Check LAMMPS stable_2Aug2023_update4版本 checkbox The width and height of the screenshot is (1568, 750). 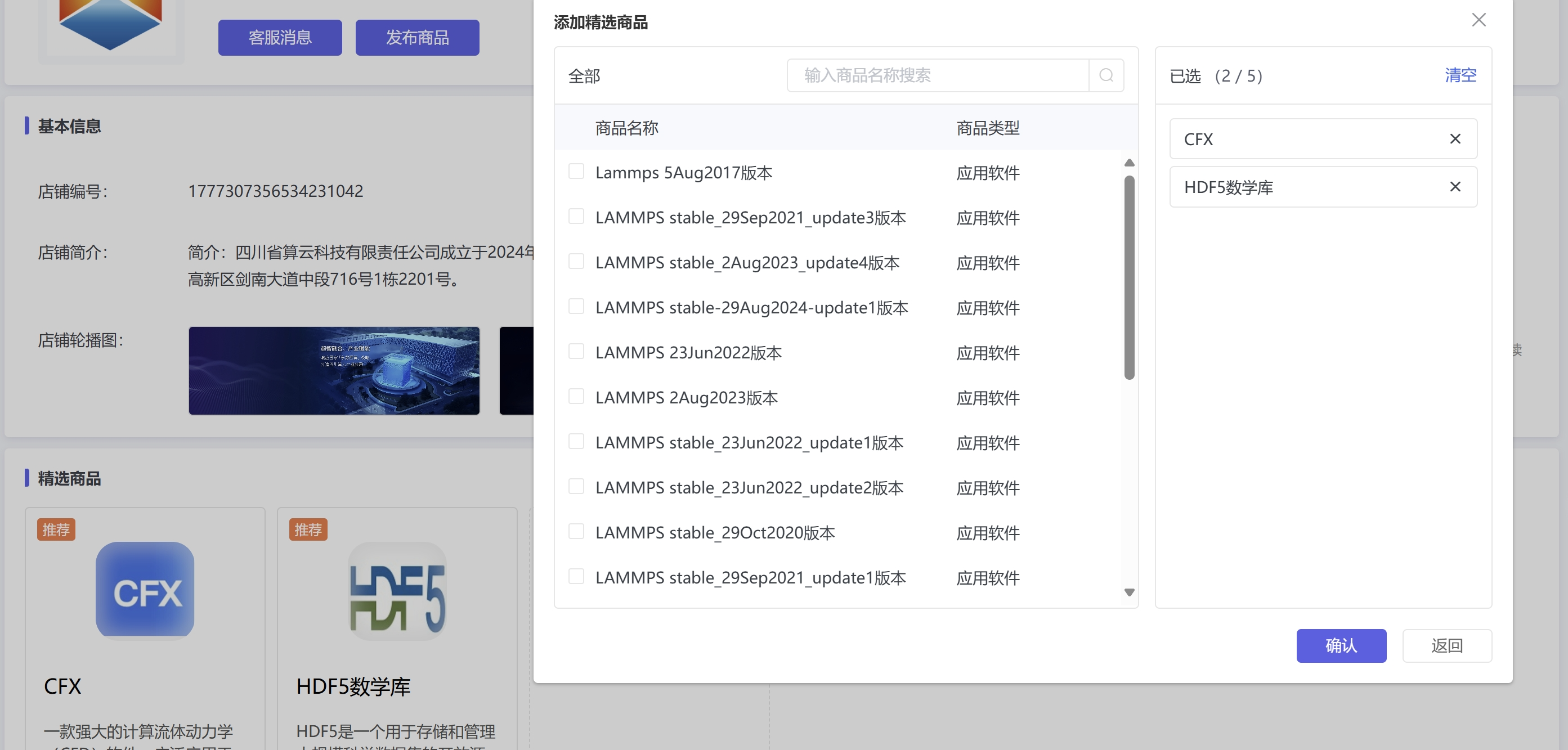point(576,262)
